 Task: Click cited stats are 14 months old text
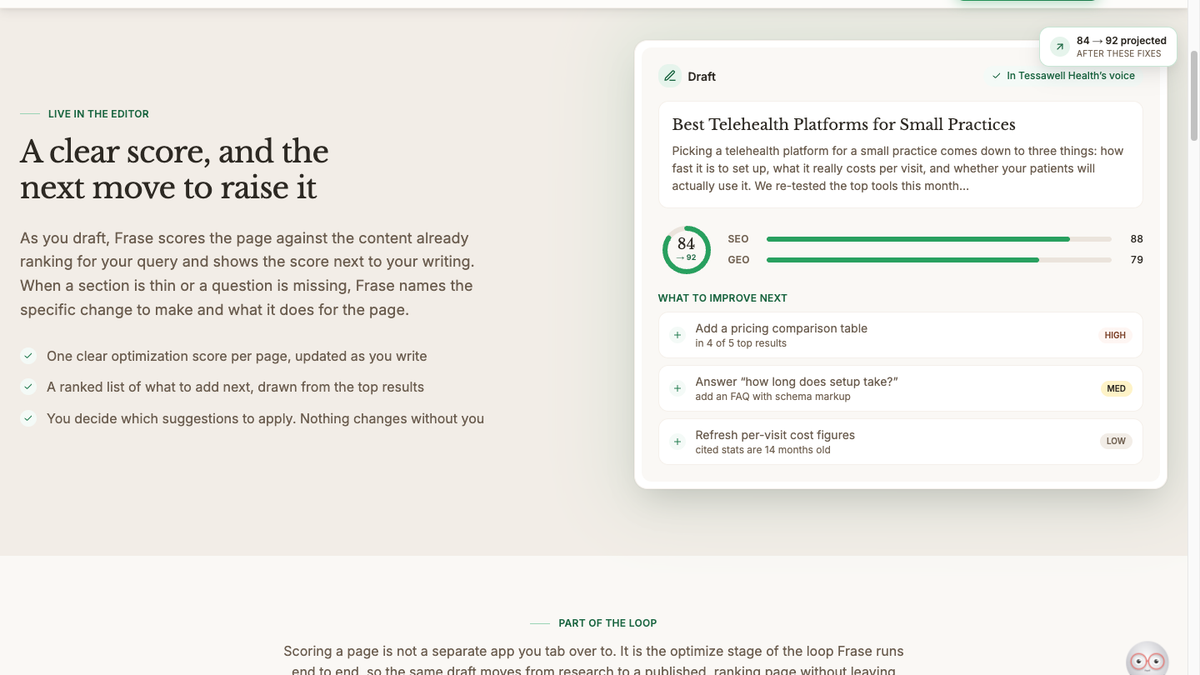coord(762,450)
